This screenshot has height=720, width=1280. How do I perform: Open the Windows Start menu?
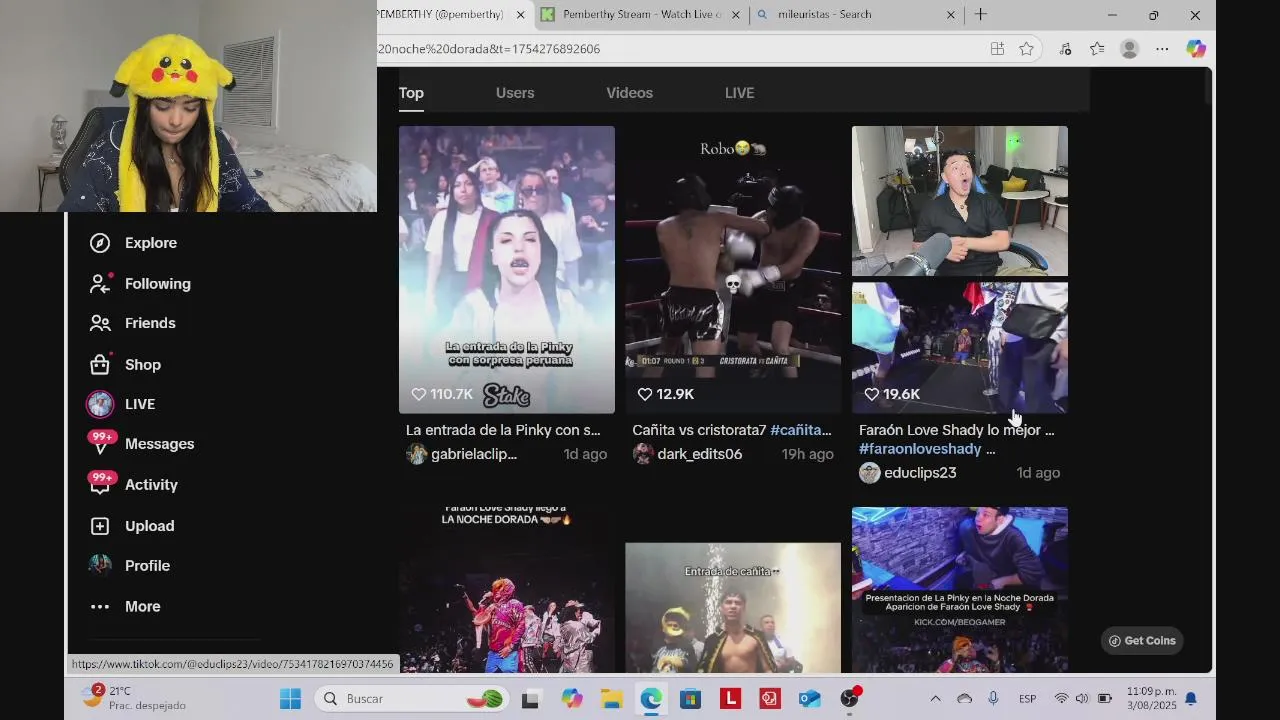pos(290,699)
